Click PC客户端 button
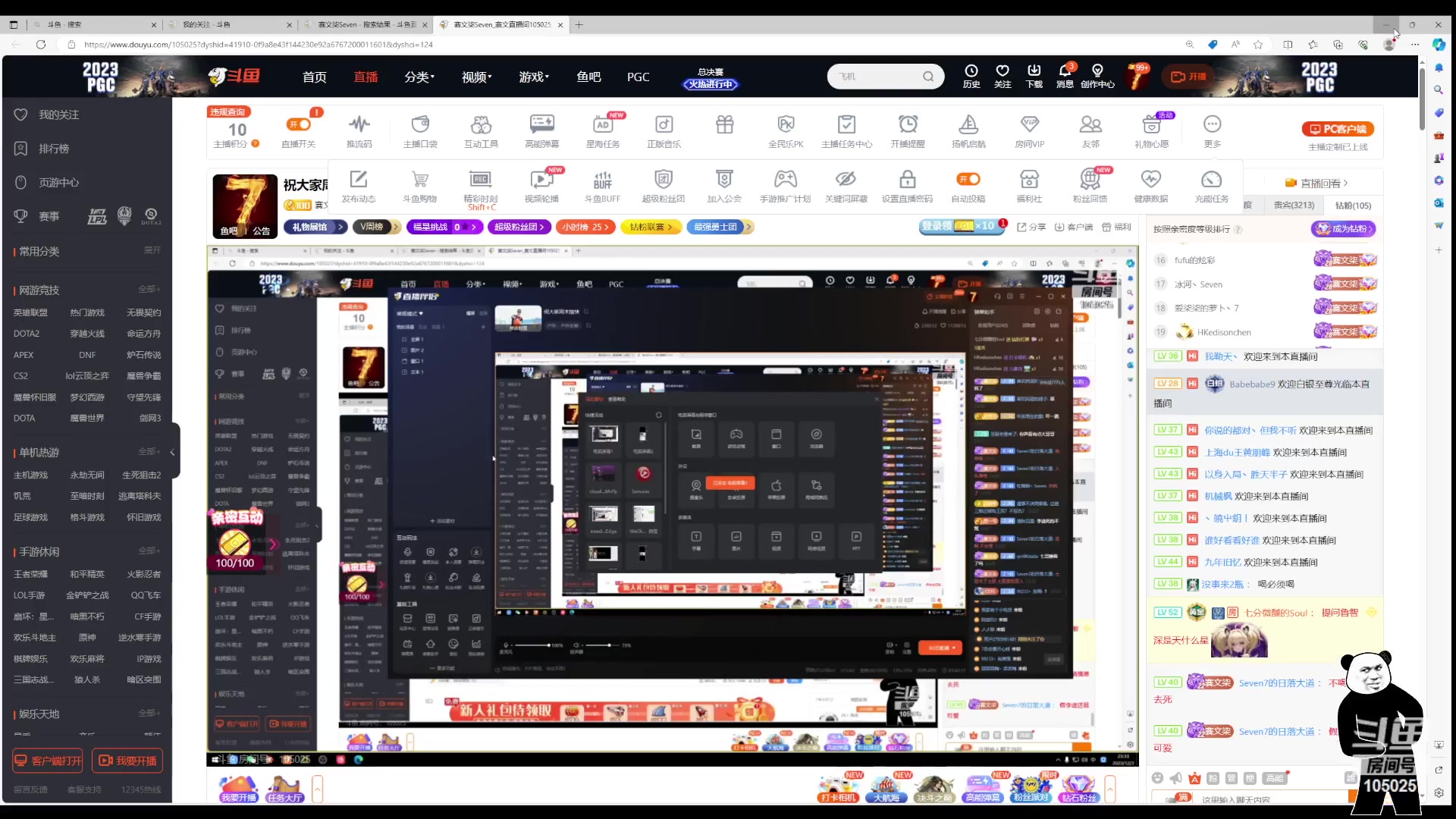 click(1338, 129)
